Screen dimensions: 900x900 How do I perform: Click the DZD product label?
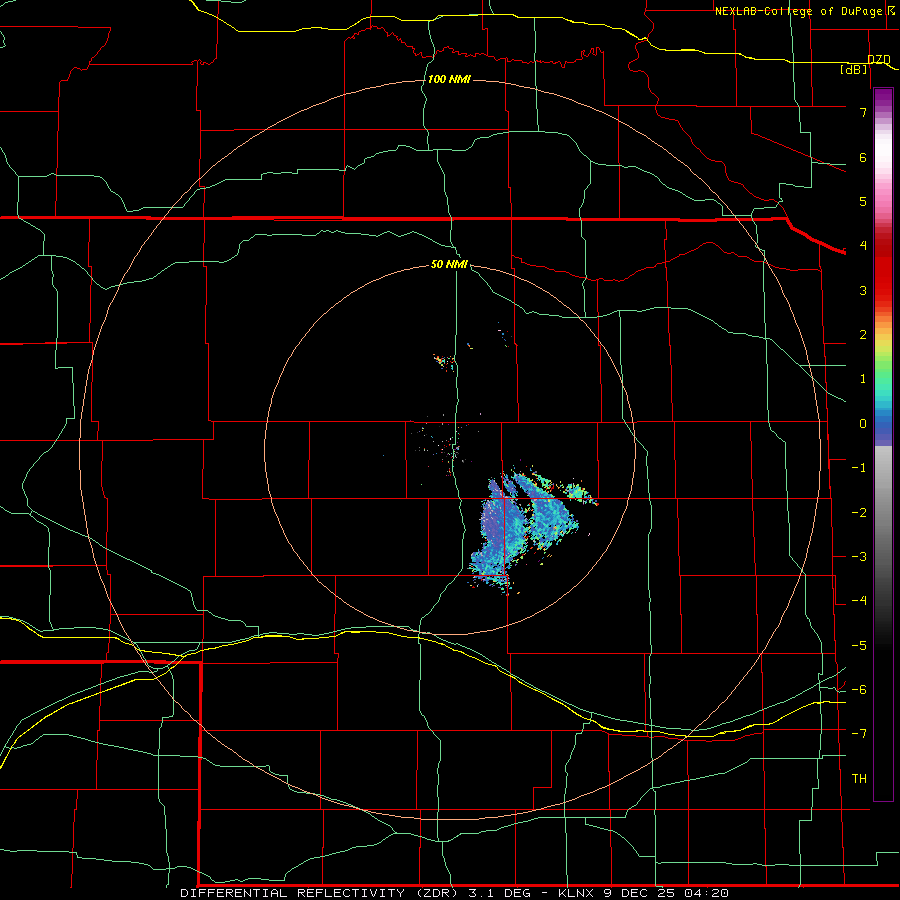[878, 60]
